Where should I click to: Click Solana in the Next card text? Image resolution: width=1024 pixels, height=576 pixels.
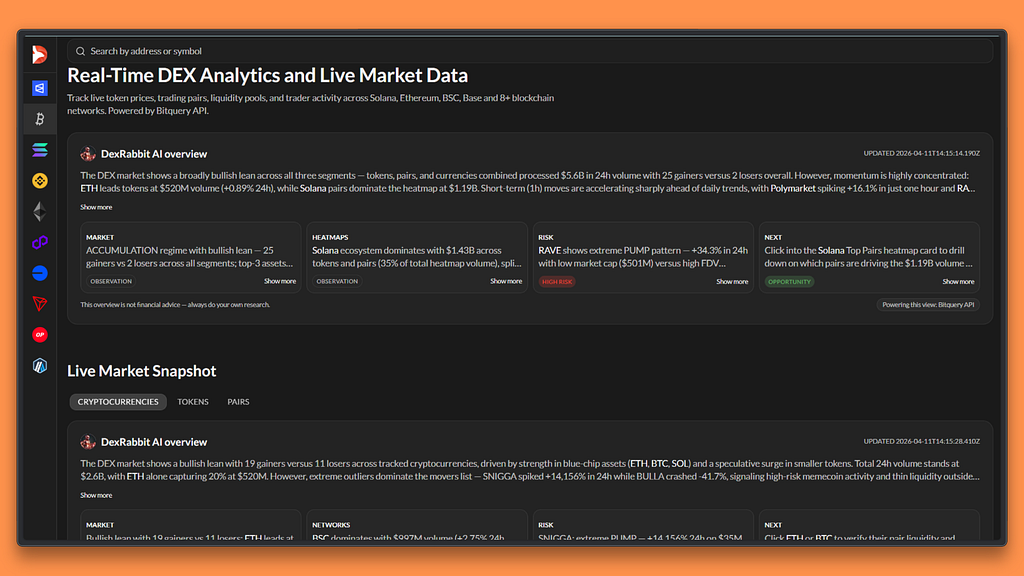[831, 250]
